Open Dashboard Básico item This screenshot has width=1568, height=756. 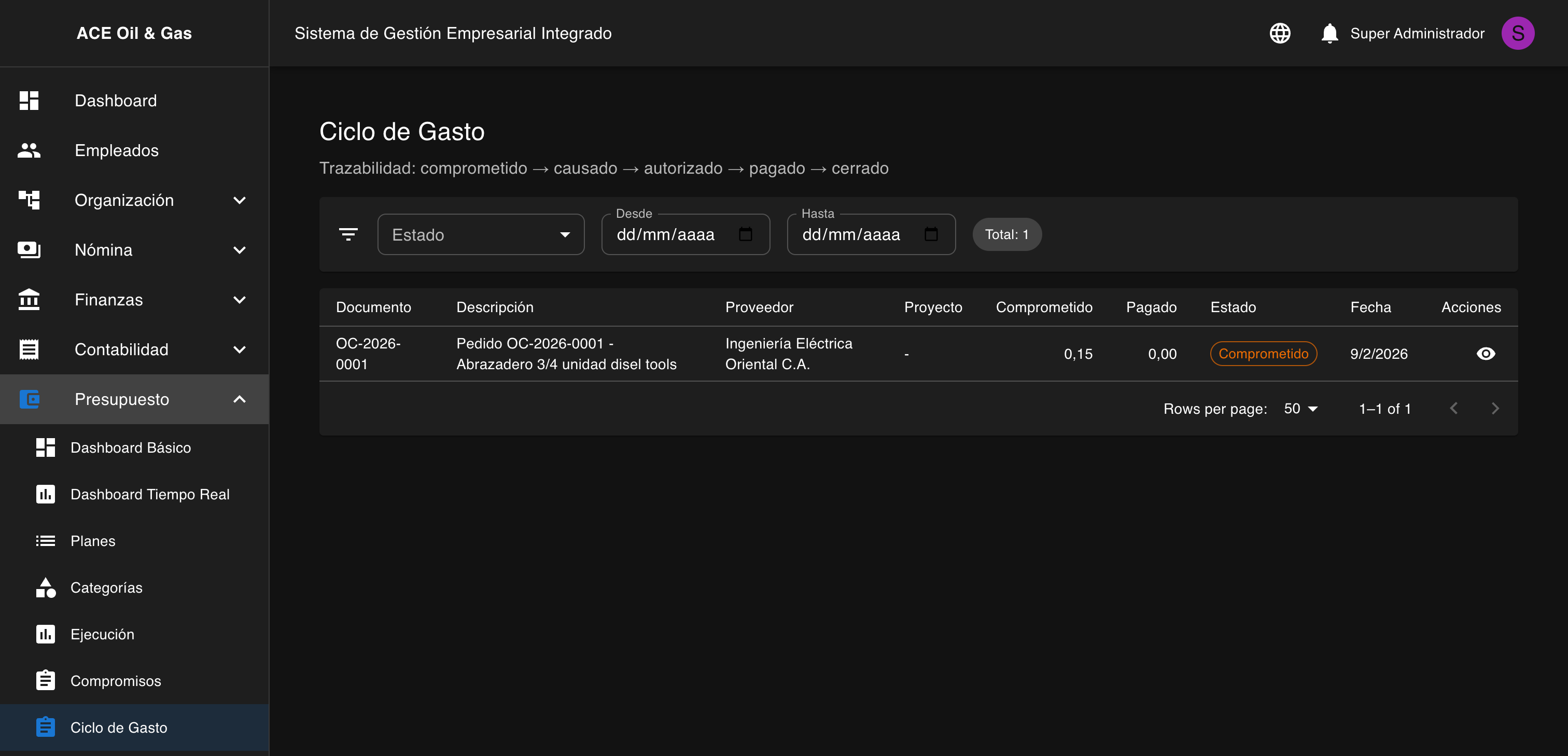coord(134,447)
